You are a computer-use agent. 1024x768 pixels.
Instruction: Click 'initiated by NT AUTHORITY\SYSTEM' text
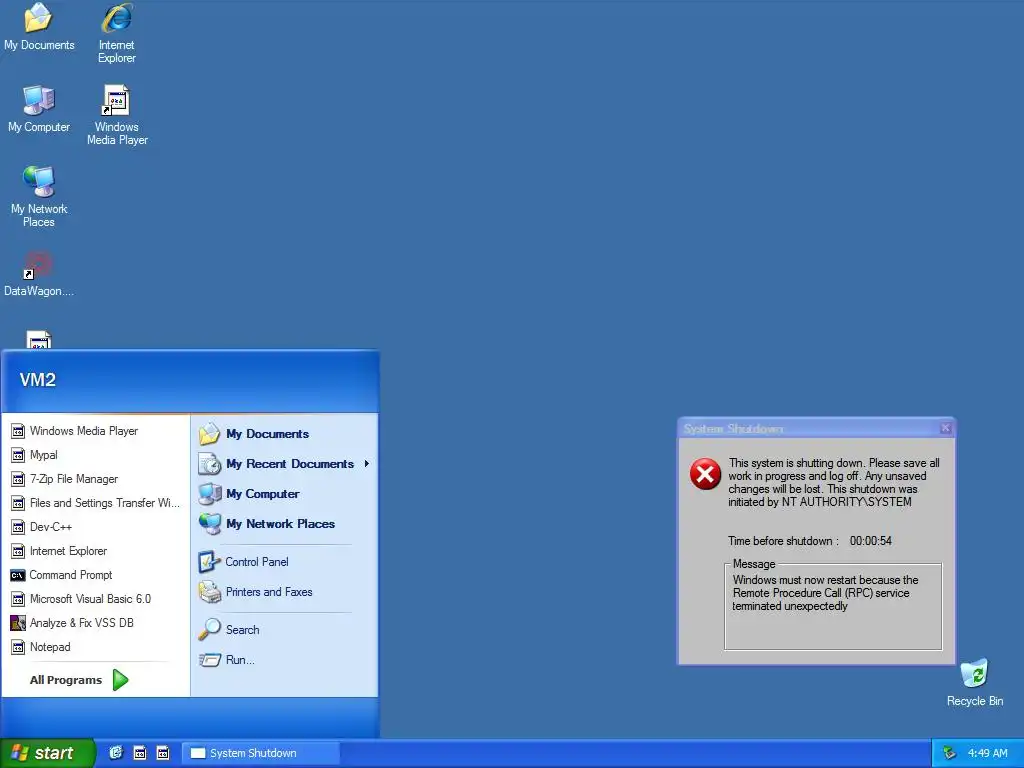coord(820,502)
